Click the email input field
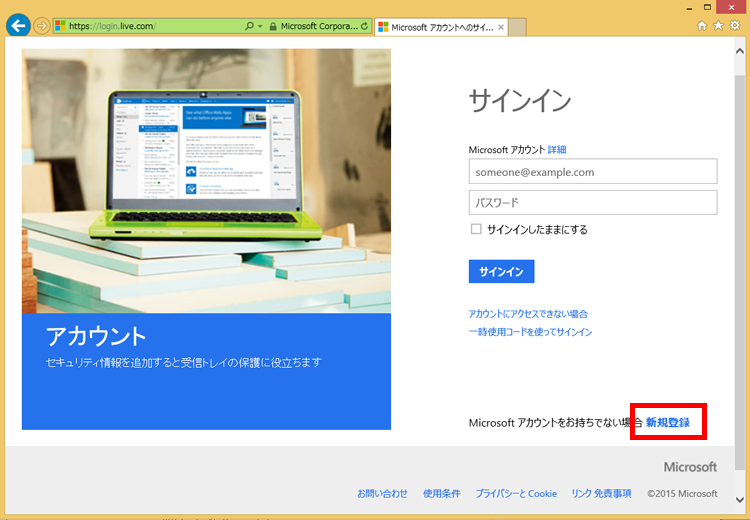Screen dimensions: 750x520 coord(593,172)
